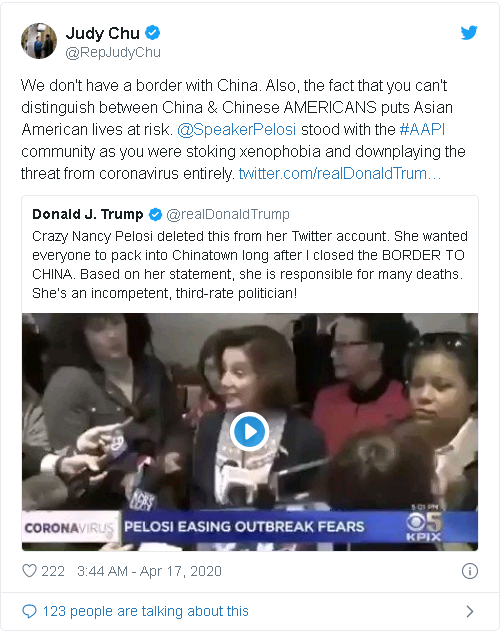503x633 pixels.
Task: Open the @realDonaldTrump handle
Action: tap(228, 214)
